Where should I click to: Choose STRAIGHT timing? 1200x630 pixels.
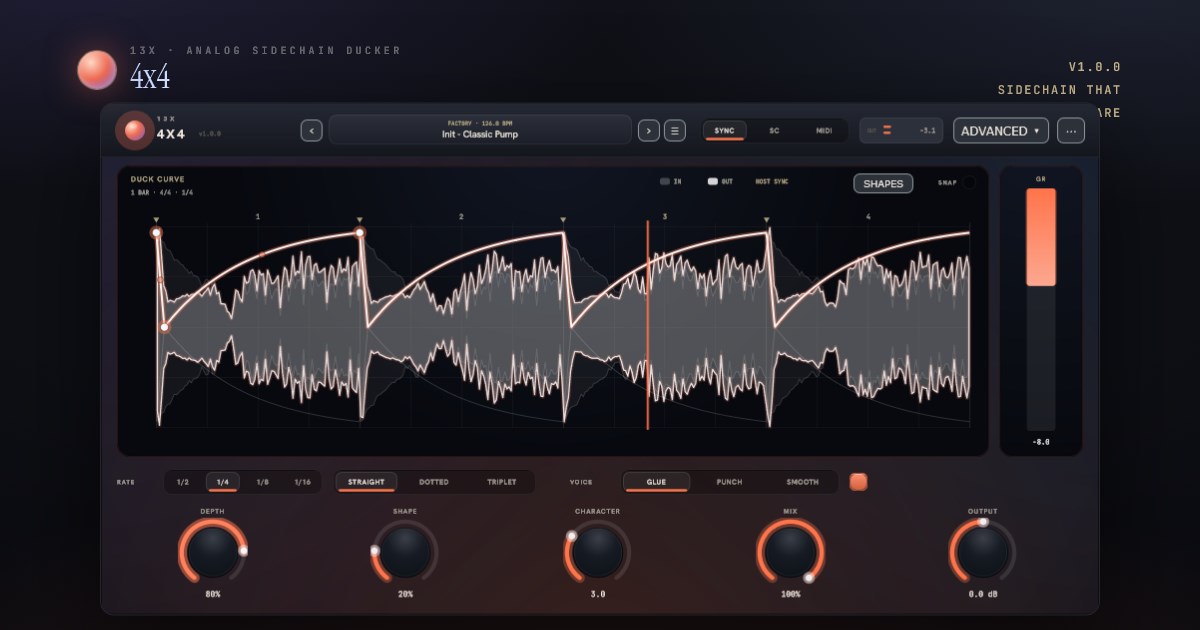tap(366, 482)
